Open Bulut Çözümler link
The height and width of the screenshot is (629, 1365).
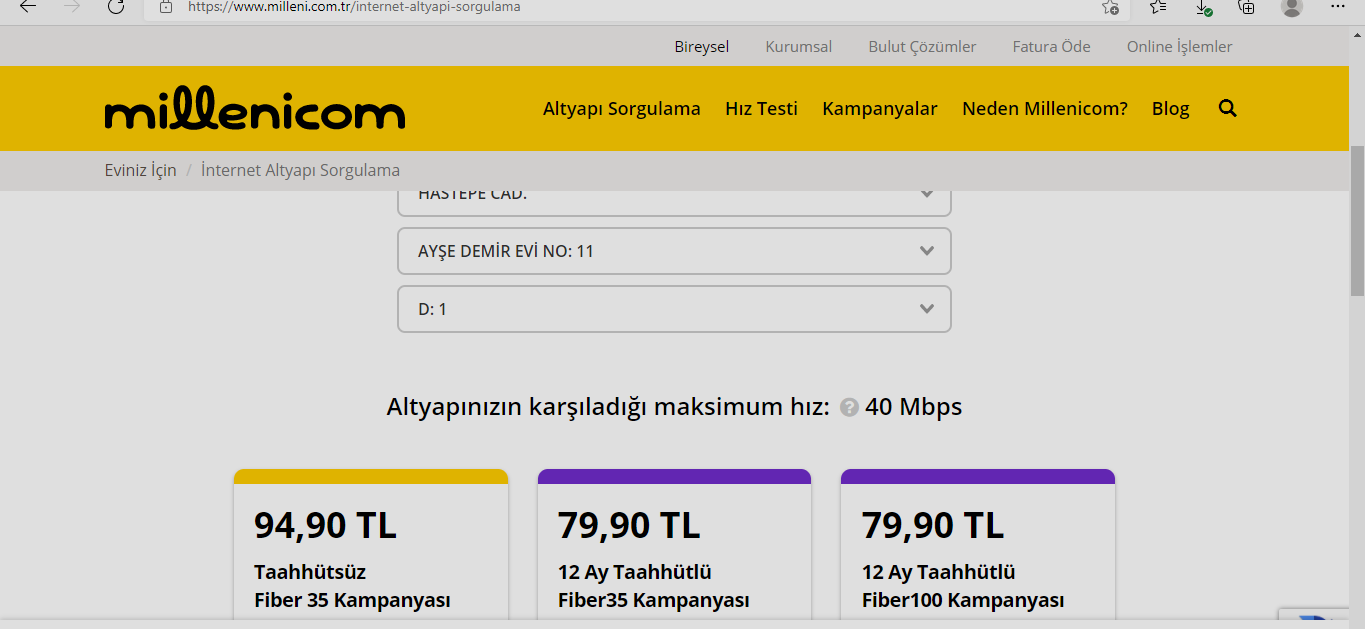click(x=922, y=46)
